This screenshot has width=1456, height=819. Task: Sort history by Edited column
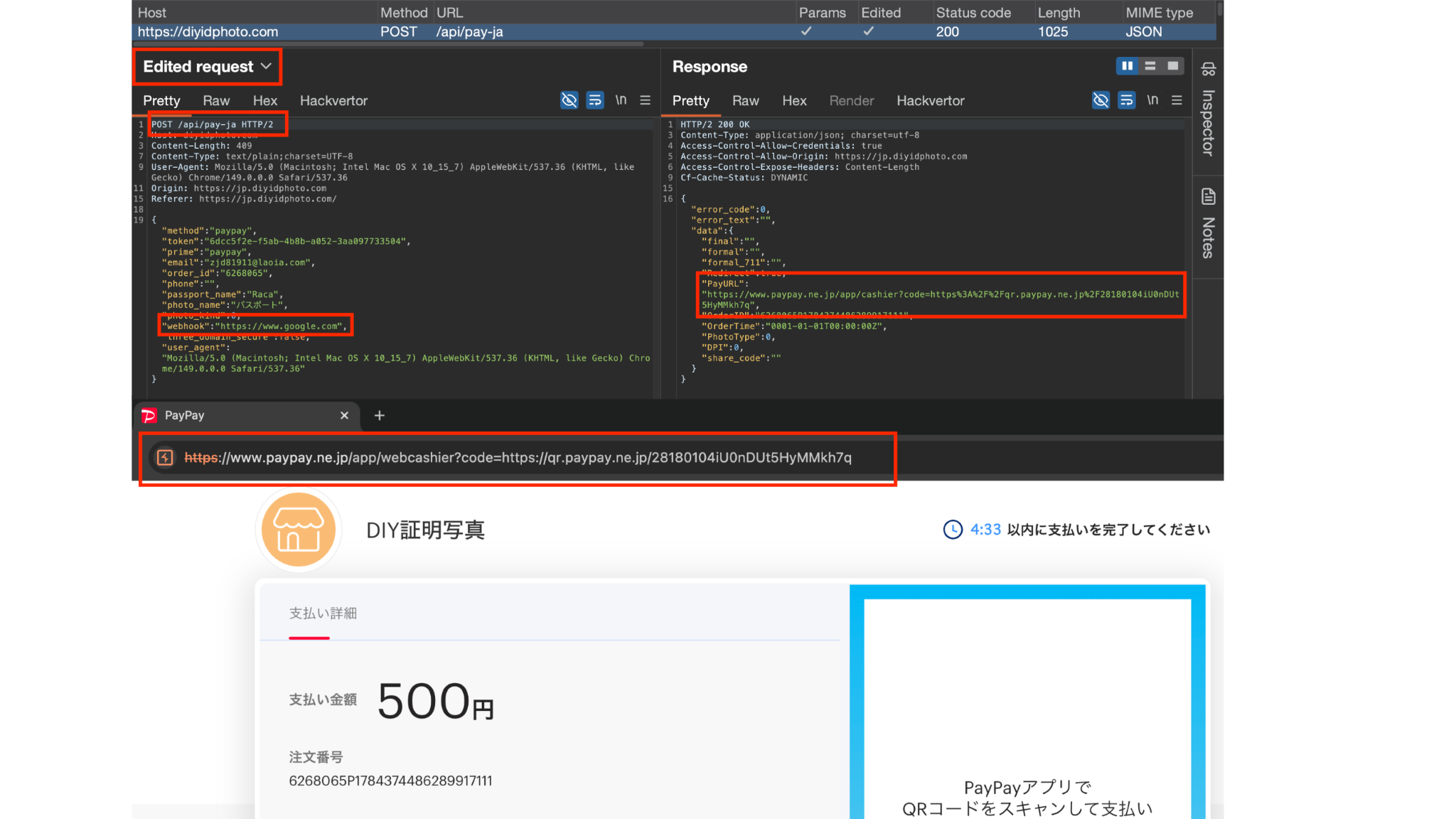(x=880, y=12)
